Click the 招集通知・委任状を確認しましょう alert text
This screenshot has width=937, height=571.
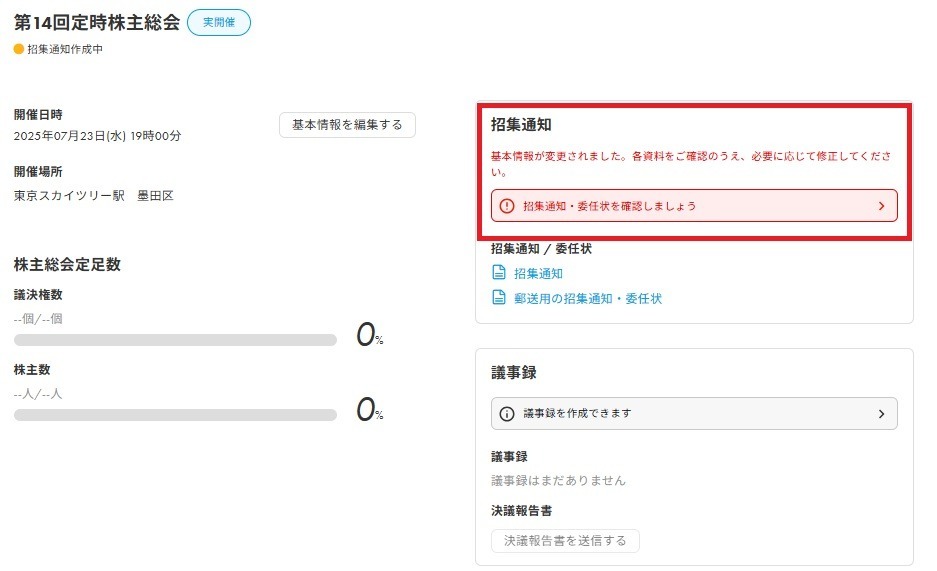tap(609, 206)
